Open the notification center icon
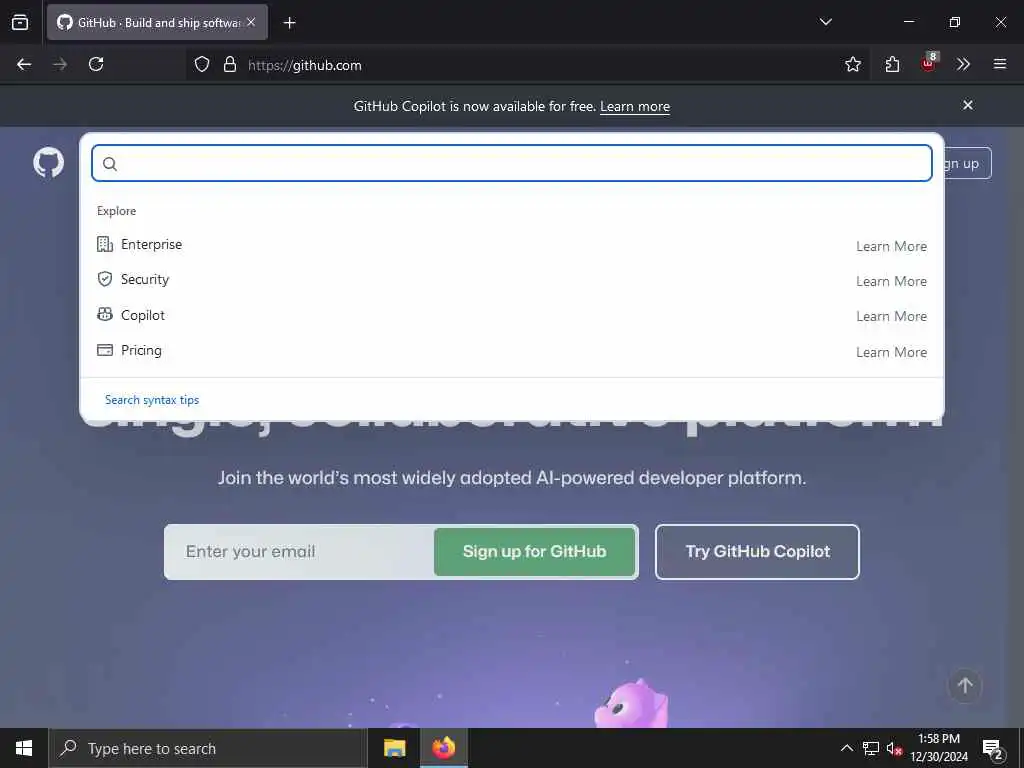This screenshot has width=1024, height=768. coord(993,749)
